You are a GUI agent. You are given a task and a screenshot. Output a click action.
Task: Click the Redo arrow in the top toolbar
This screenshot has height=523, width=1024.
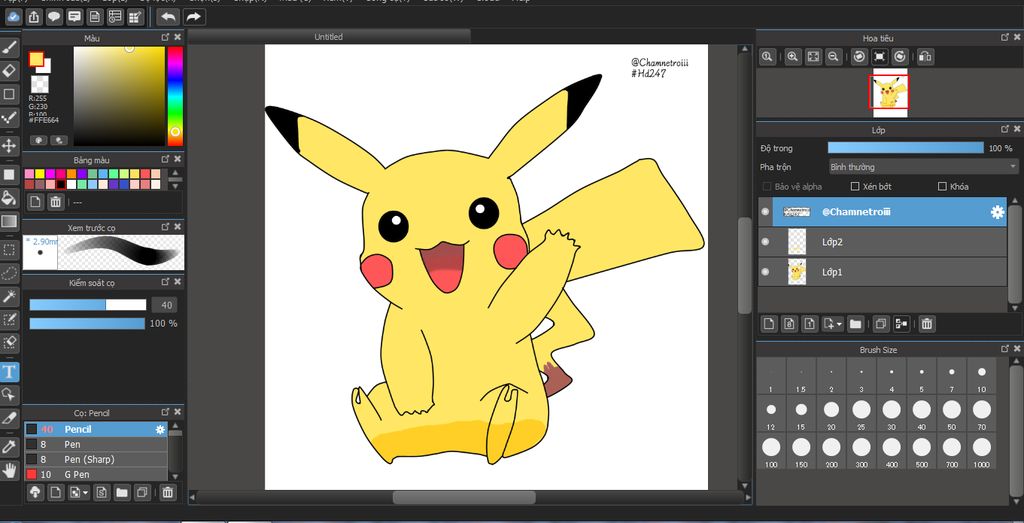click(x=193, y=17)
